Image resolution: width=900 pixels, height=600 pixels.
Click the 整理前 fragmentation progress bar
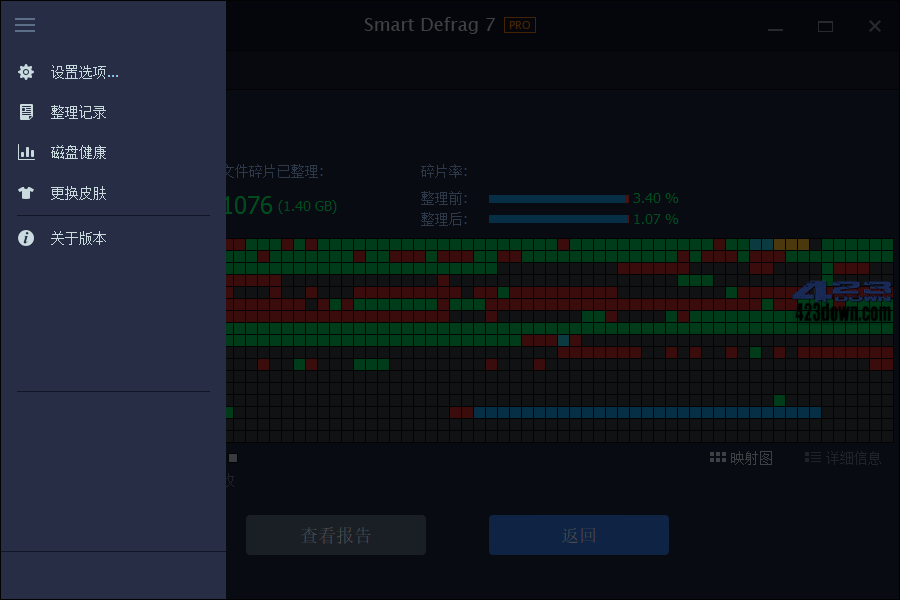(557, 198)
